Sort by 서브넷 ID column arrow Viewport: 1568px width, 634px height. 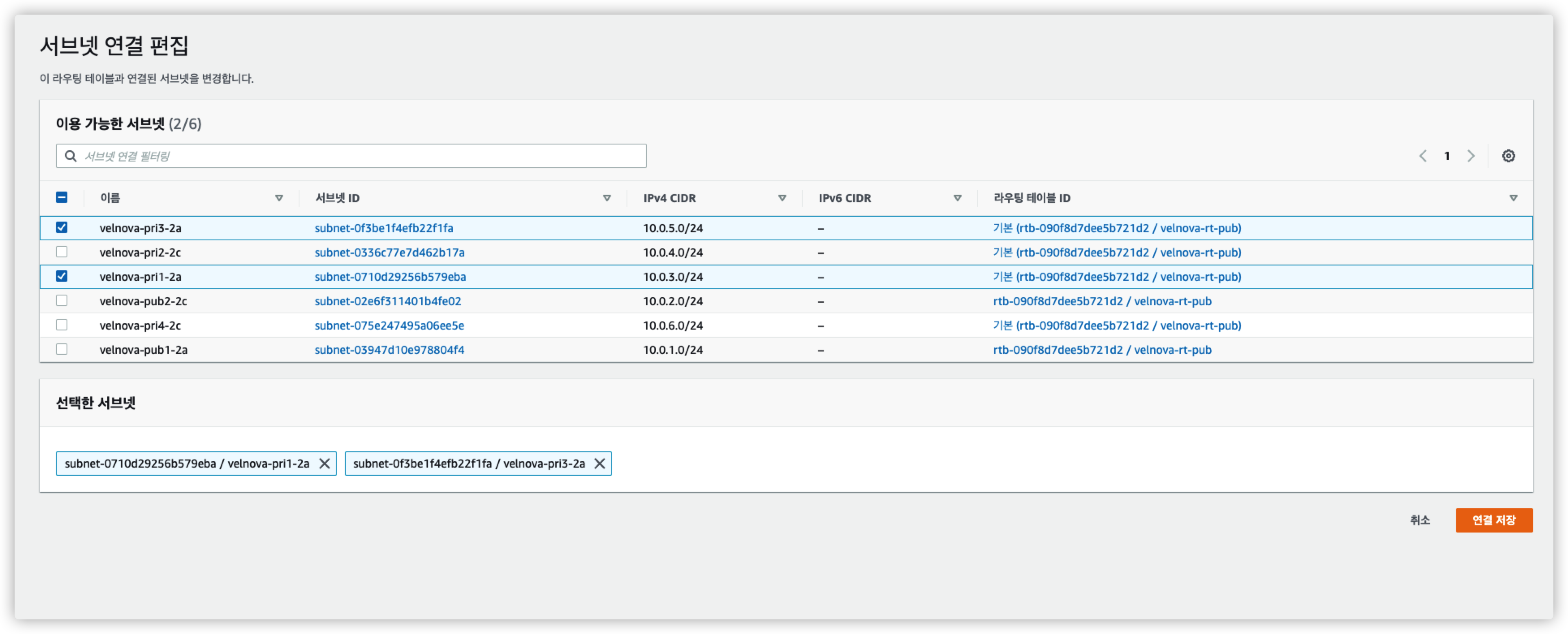tap(606, 198)
